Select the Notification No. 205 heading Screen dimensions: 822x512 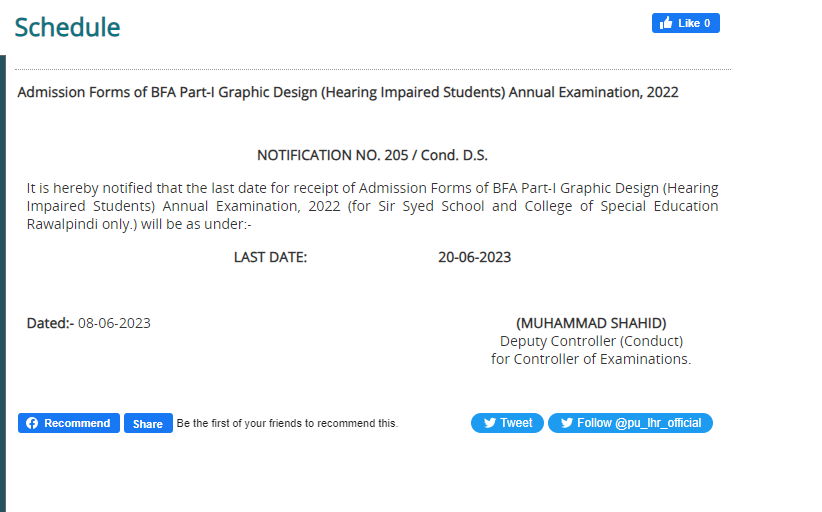pos(372,155)
